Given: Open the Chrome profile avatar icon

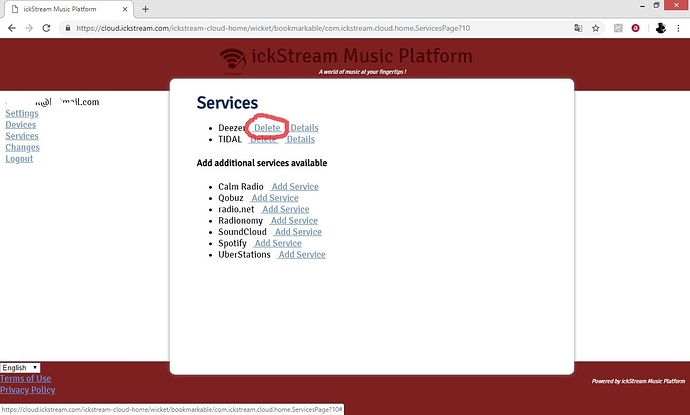Looking at the screenshot, I should pos(661,28).
